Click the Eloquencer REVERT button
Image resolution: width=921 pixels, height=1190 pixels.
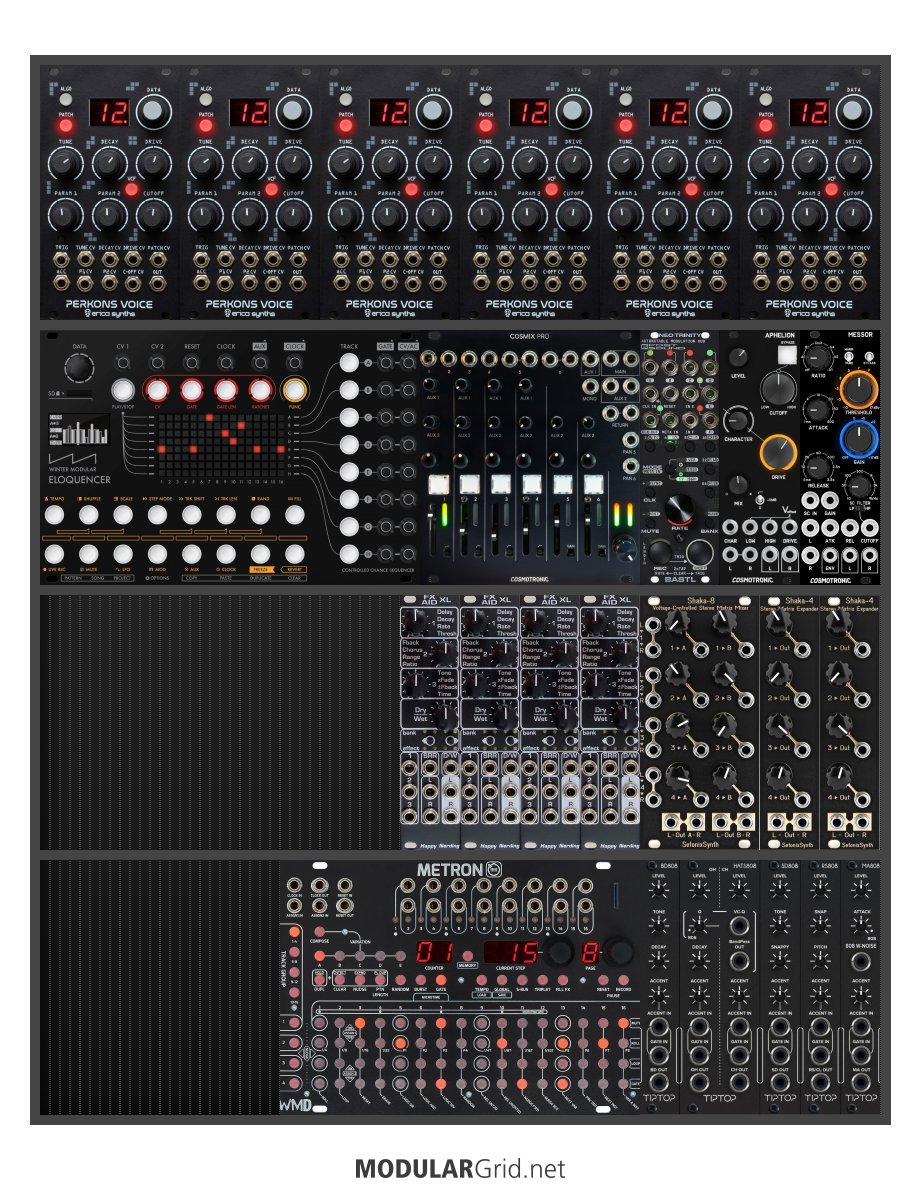294,554
